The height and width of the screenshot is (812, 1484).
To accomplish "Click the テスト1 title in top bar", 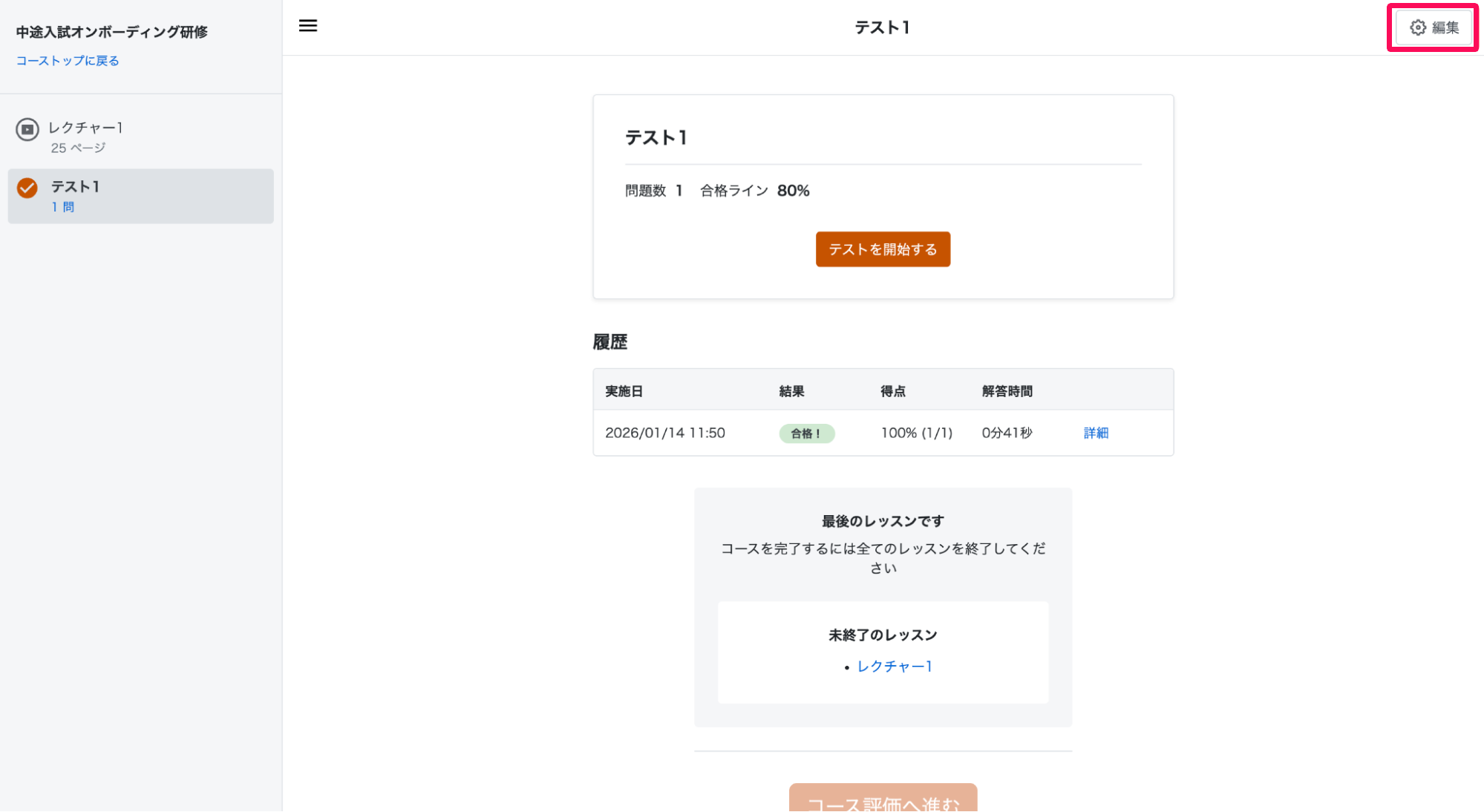I will 882,27.
